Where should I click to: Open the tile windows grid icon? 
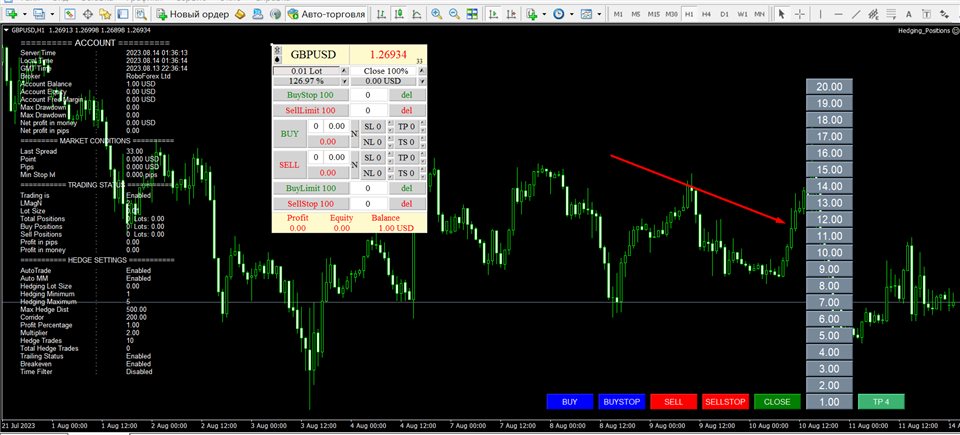[x=472, y=13]
